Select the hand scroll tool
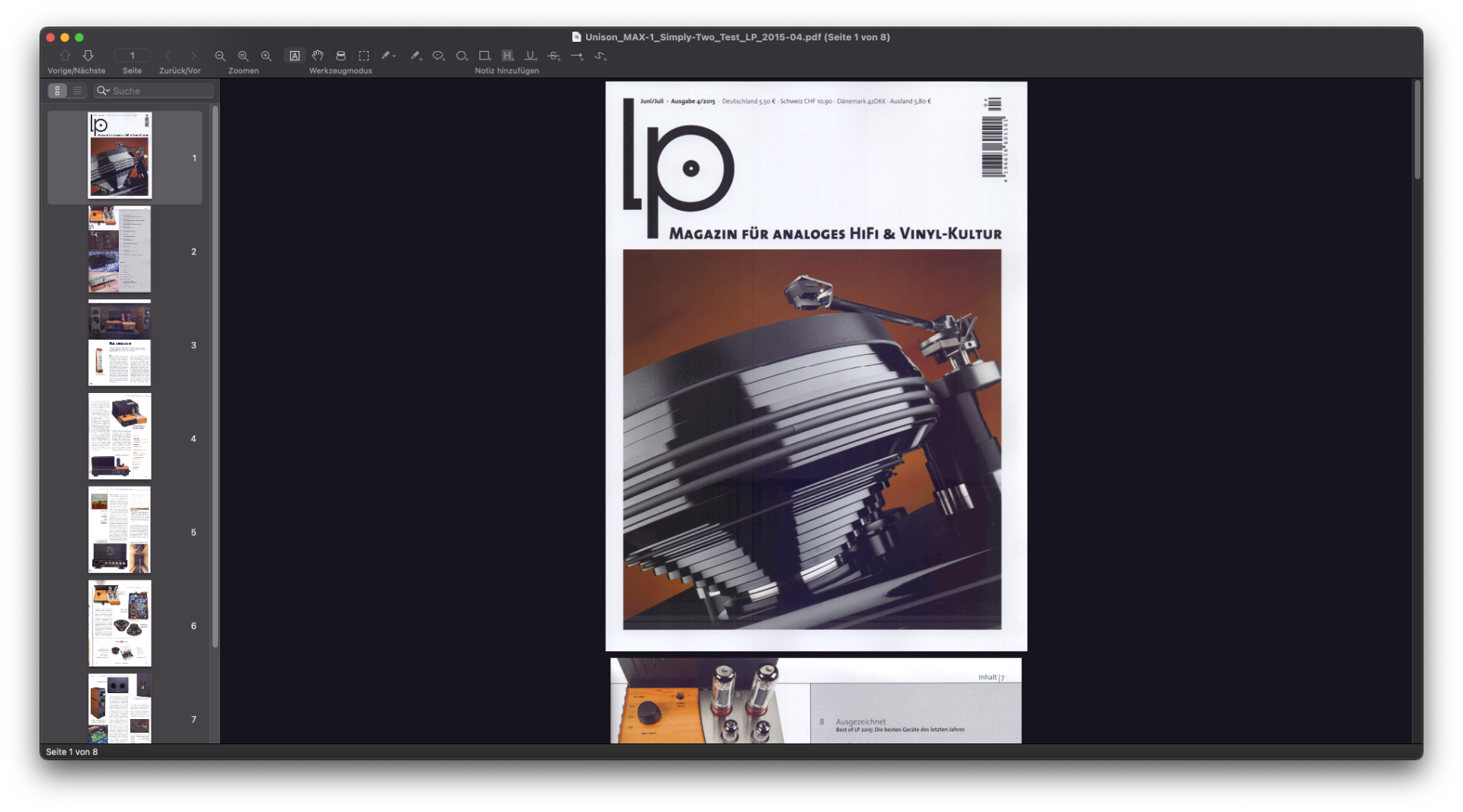The height and width of the screenshot is (812, 1463). [x=318, y=56]
